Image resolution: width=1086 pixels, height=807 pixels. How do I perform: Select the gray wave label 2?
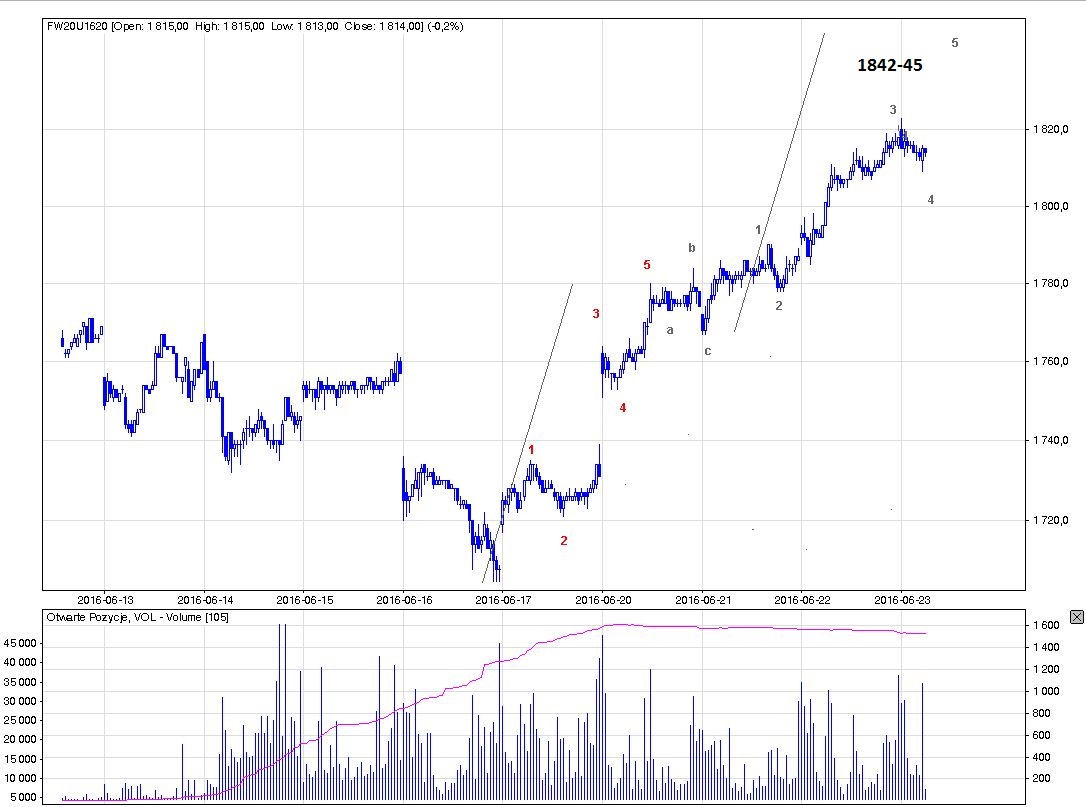click(778, 305)
